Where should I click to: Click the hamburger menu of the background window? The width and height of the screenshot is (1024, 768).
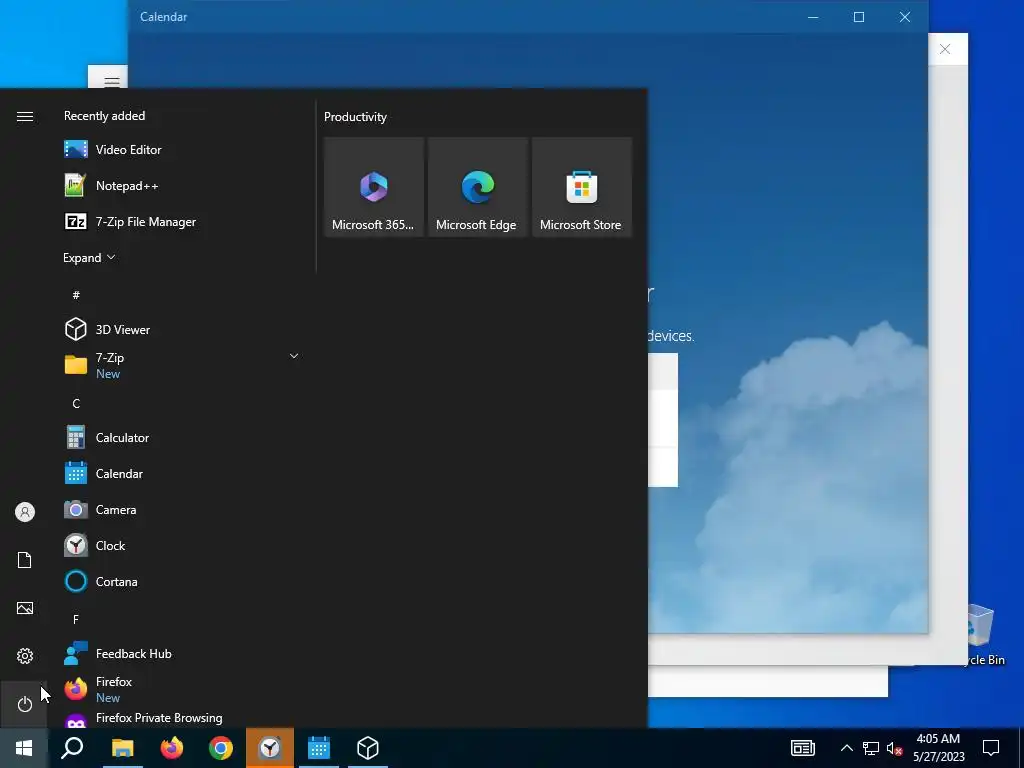[x=112, y=82]
